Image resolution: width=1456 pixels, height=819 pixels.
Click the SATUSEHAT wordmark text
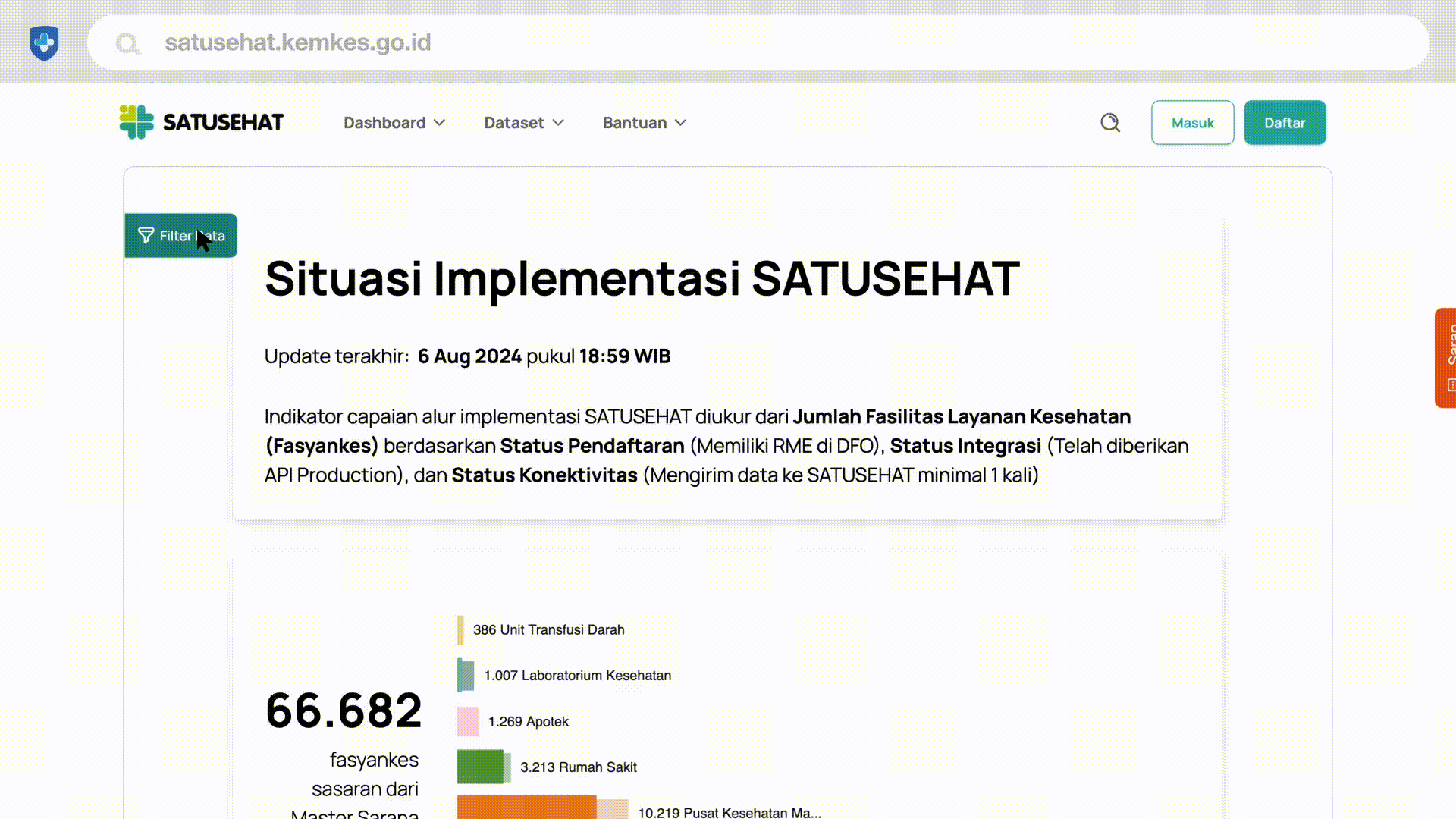pyautogui.click(x=223, y=123)
